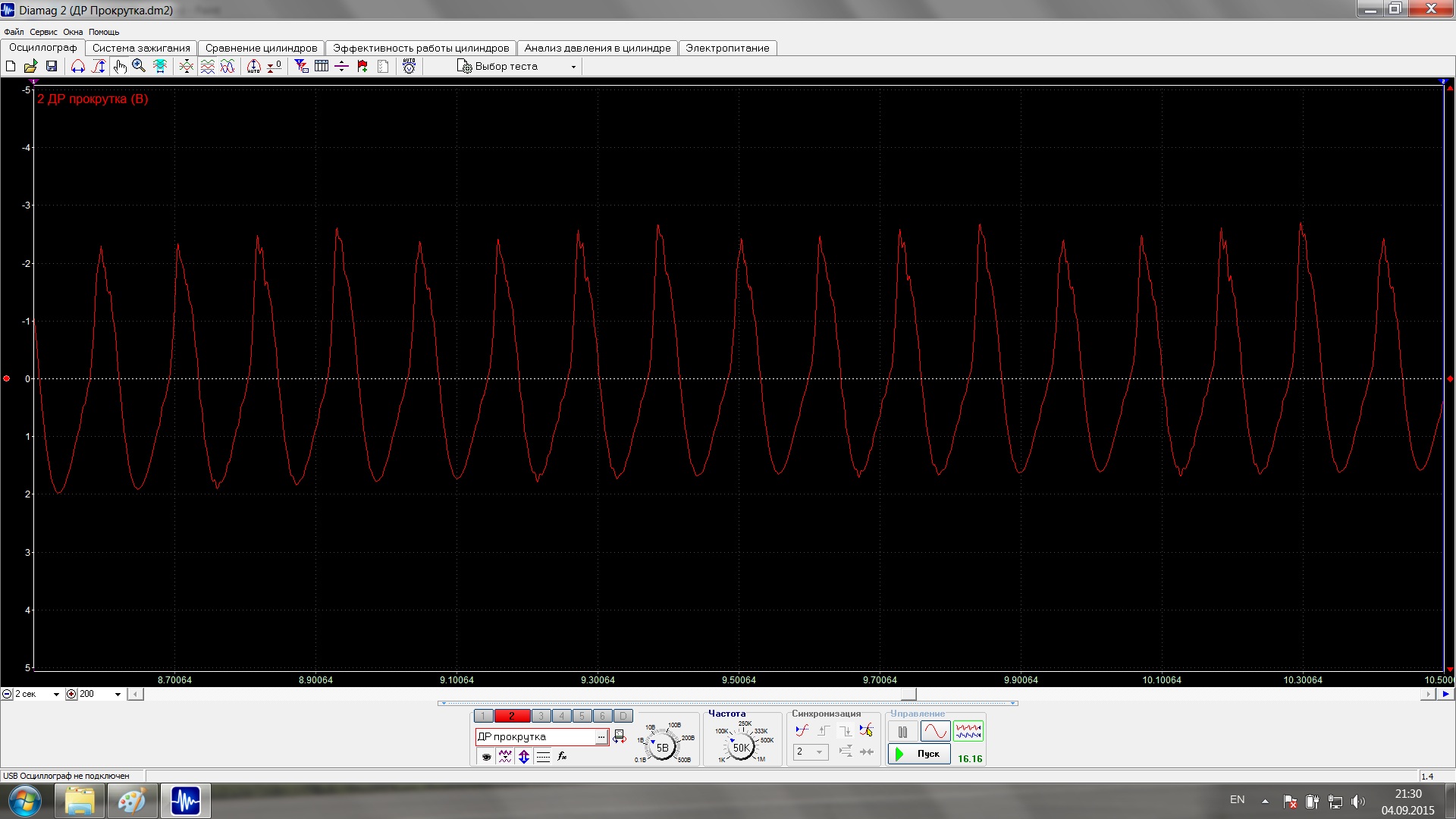Click the pause control button
The image size is (1456, 819).
pyautogui.click(x=902, y=732)
